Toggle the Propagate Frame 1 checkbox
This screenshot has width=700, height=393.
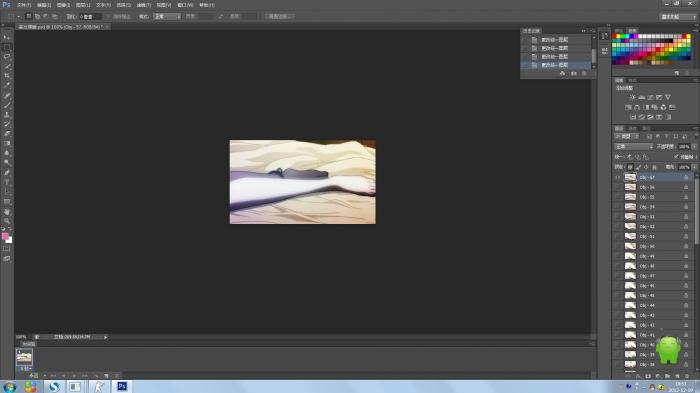(676, 157)
